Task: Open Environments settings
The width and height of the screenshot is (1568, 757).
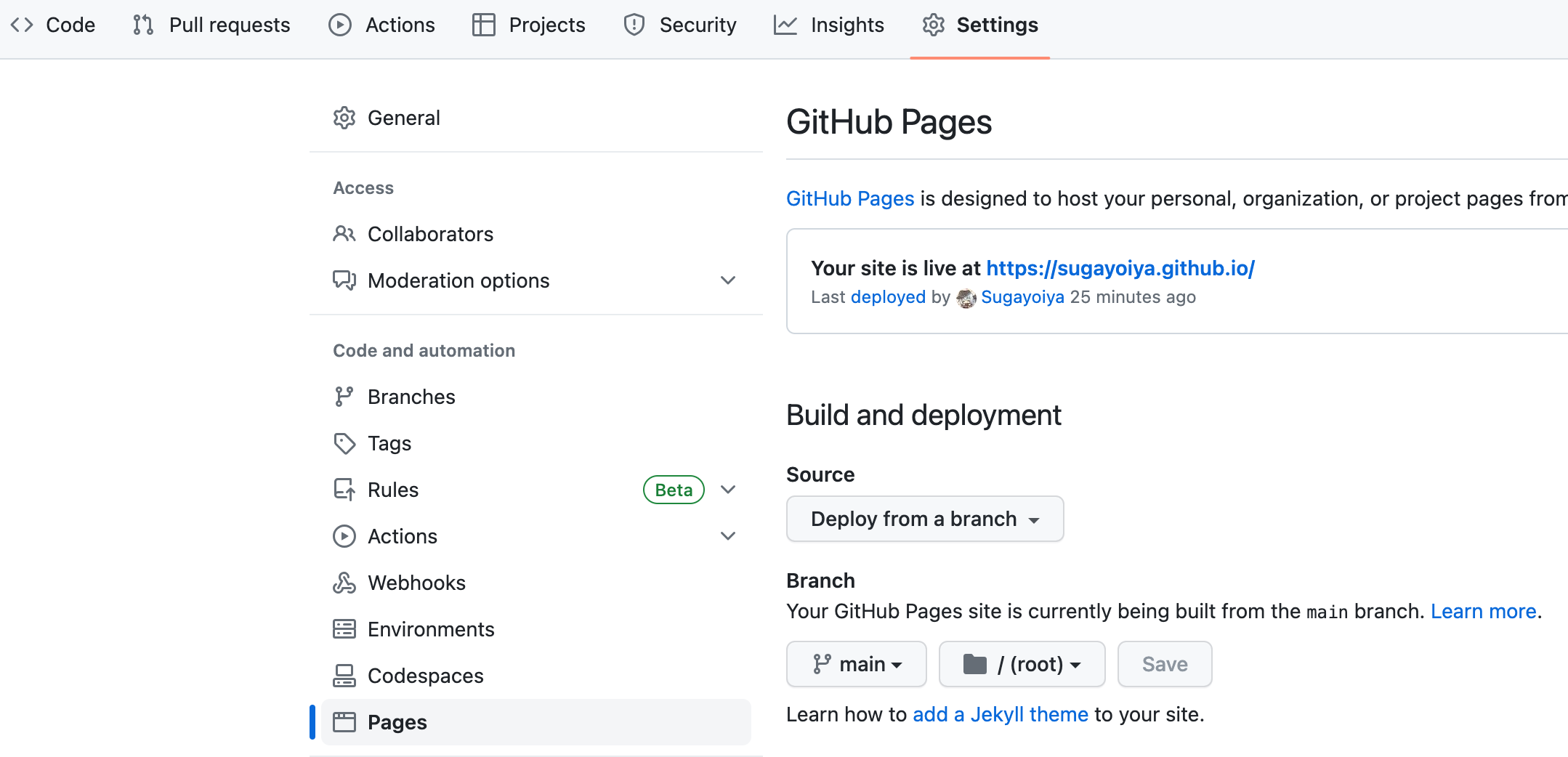Action: [536, 629]
